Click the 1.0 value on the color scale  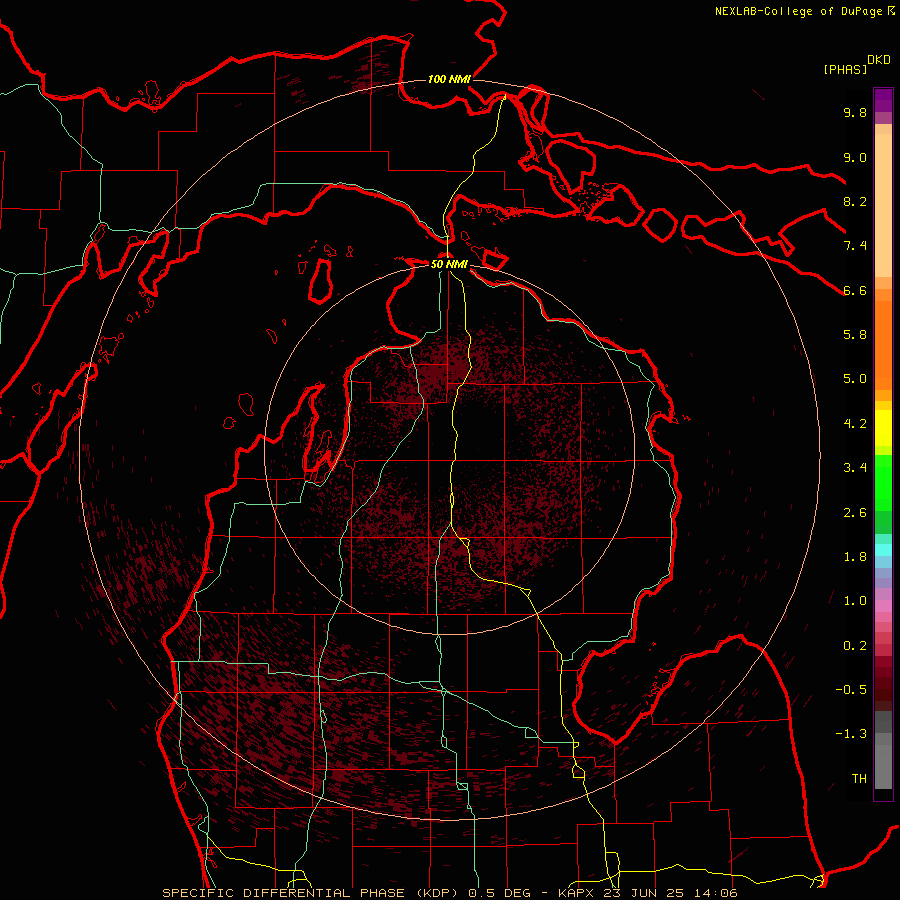point(855,601)
